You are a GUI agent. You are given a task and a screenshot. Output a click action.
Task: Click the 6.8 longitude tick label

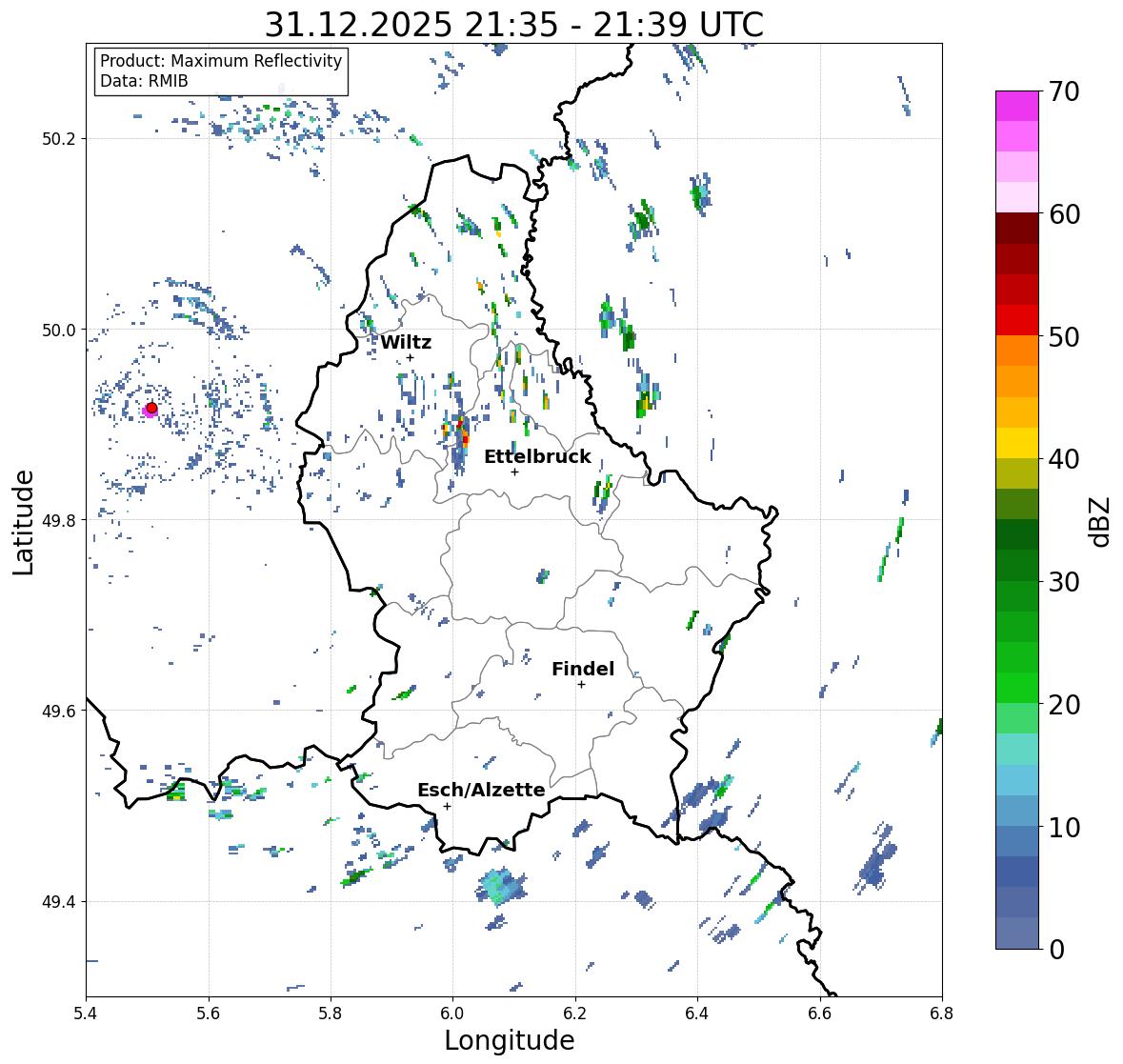pyautogui.click(x=942, y=1014)
